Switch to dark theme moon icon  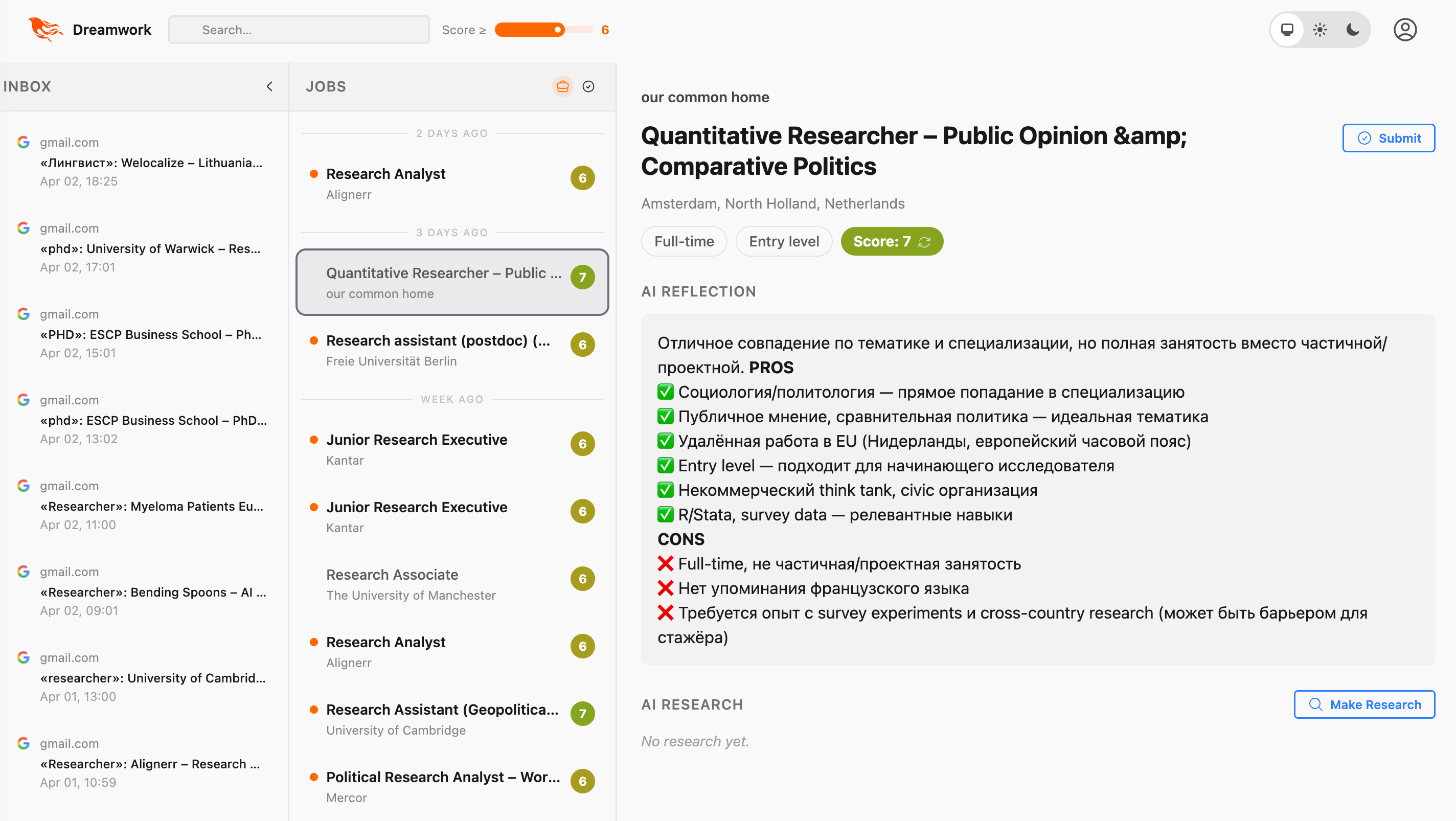pos(1353,29)
